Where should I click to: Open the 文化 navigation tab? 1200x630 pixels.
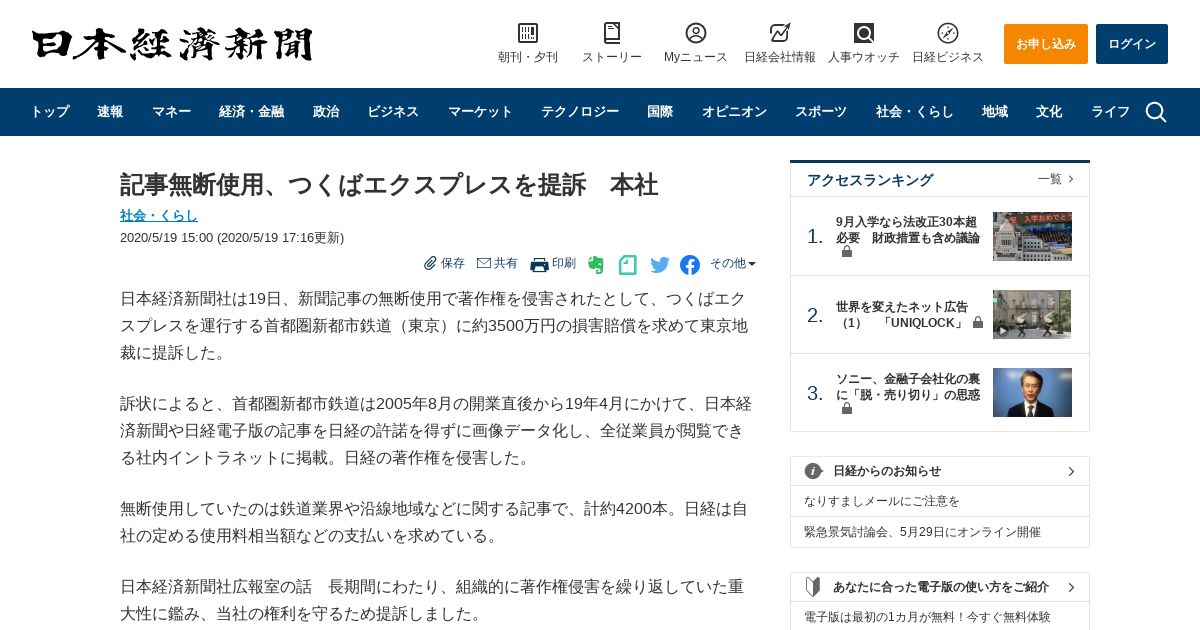1049,112
